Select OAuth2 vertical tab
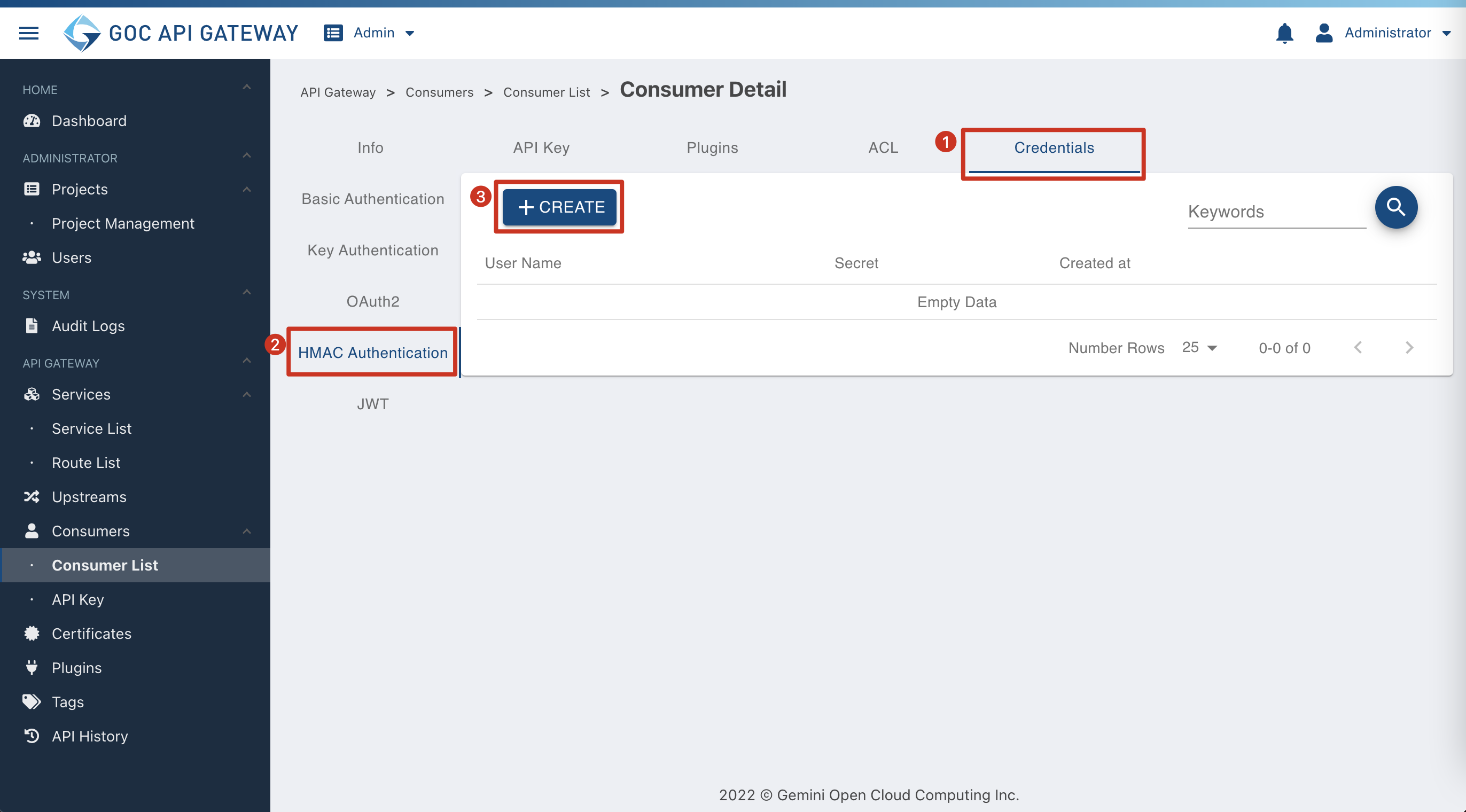 click(373, 301)
